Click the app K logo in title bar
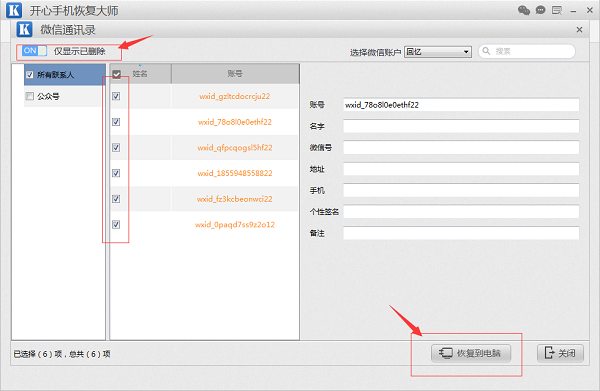This screenshot has width=600, height=391. click(x=14, y=10)
